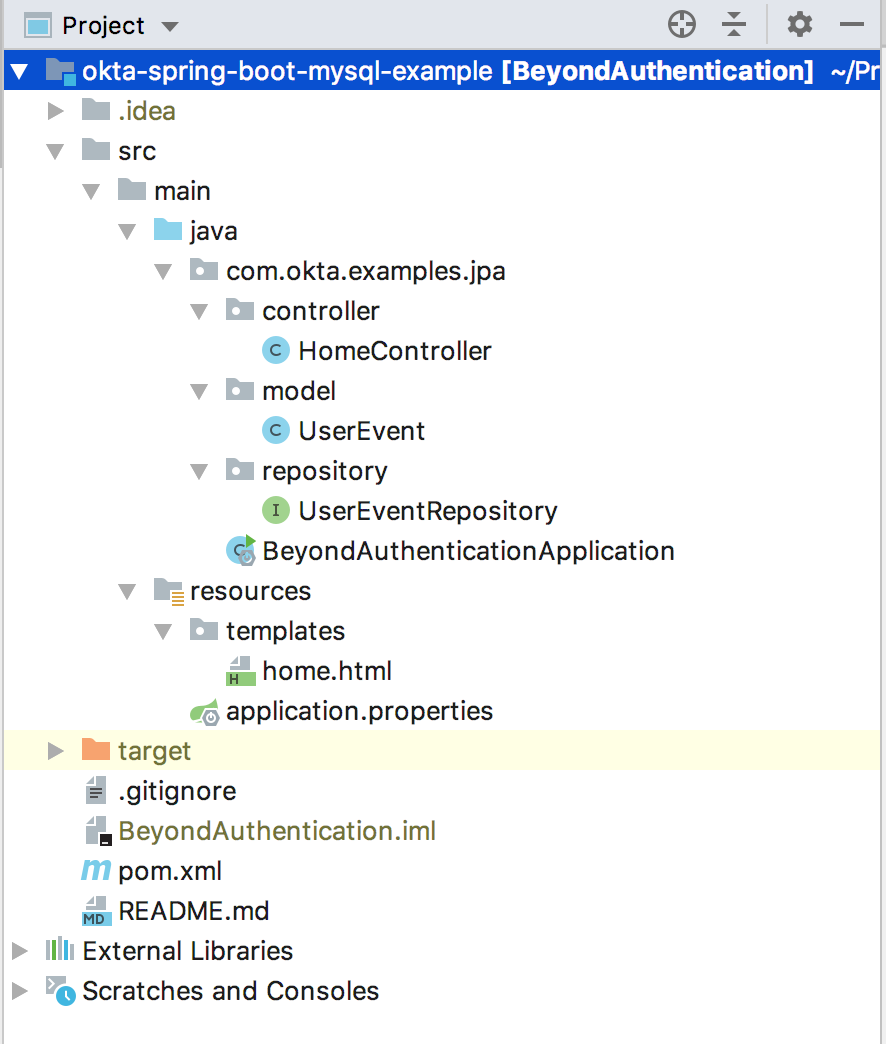Image resolution: width=886 pixels, height=1044 pixels.
Task: Hide the Project panel with minus icon
Action: pos(852,25)
